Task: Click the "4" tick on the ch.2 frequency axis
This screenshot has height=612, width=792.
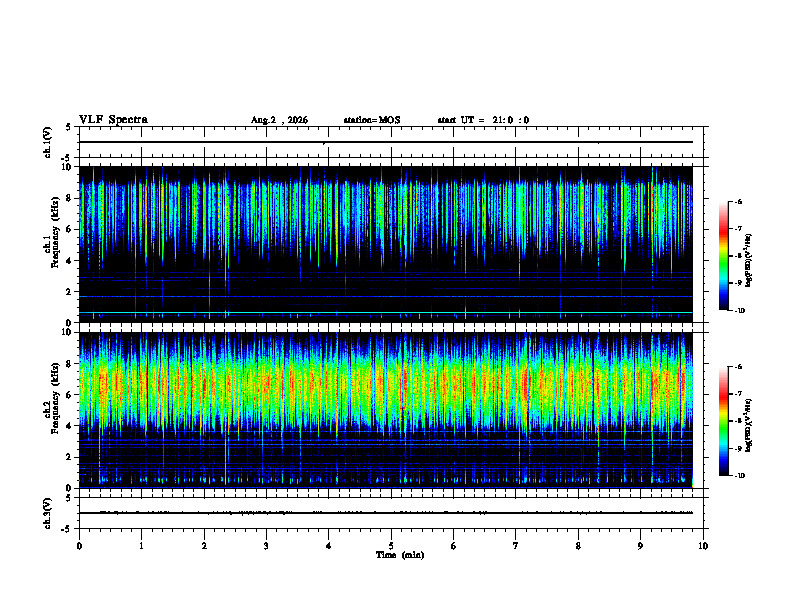Action: tap(69, 426)
